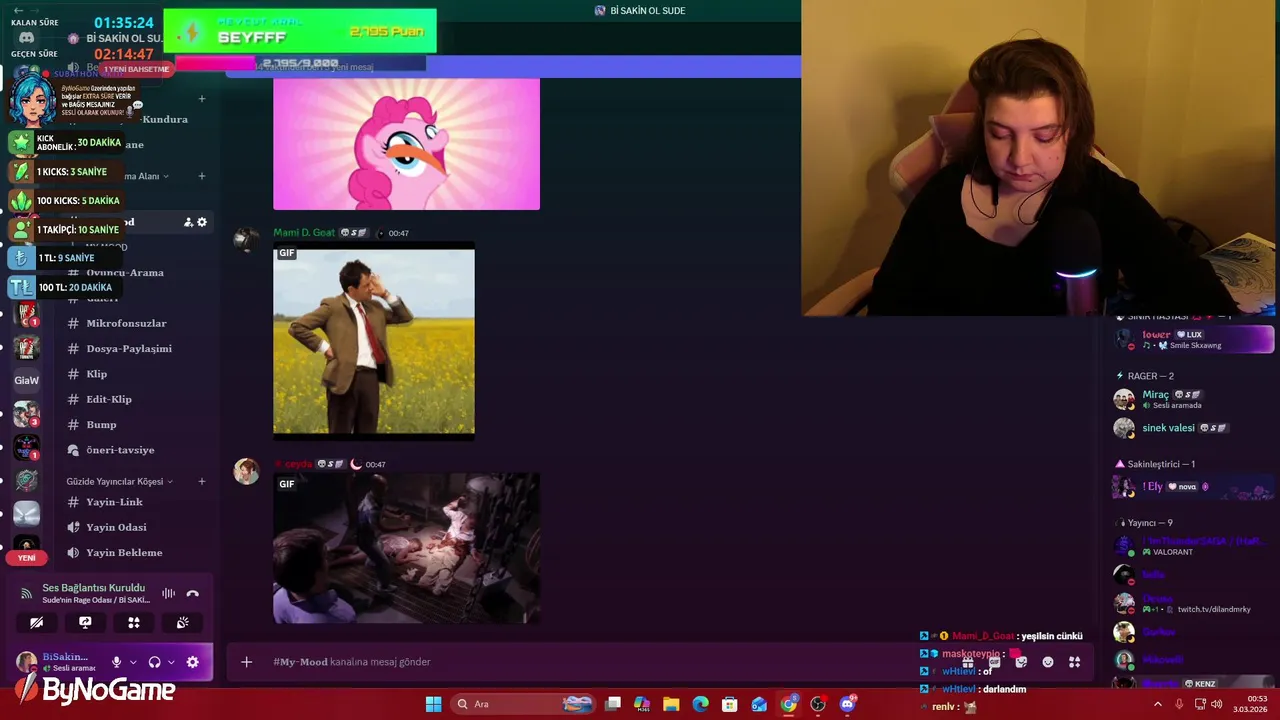Open the Pinkie Pie GIF image
This screenshot has width=1280, height=720.
406,144
